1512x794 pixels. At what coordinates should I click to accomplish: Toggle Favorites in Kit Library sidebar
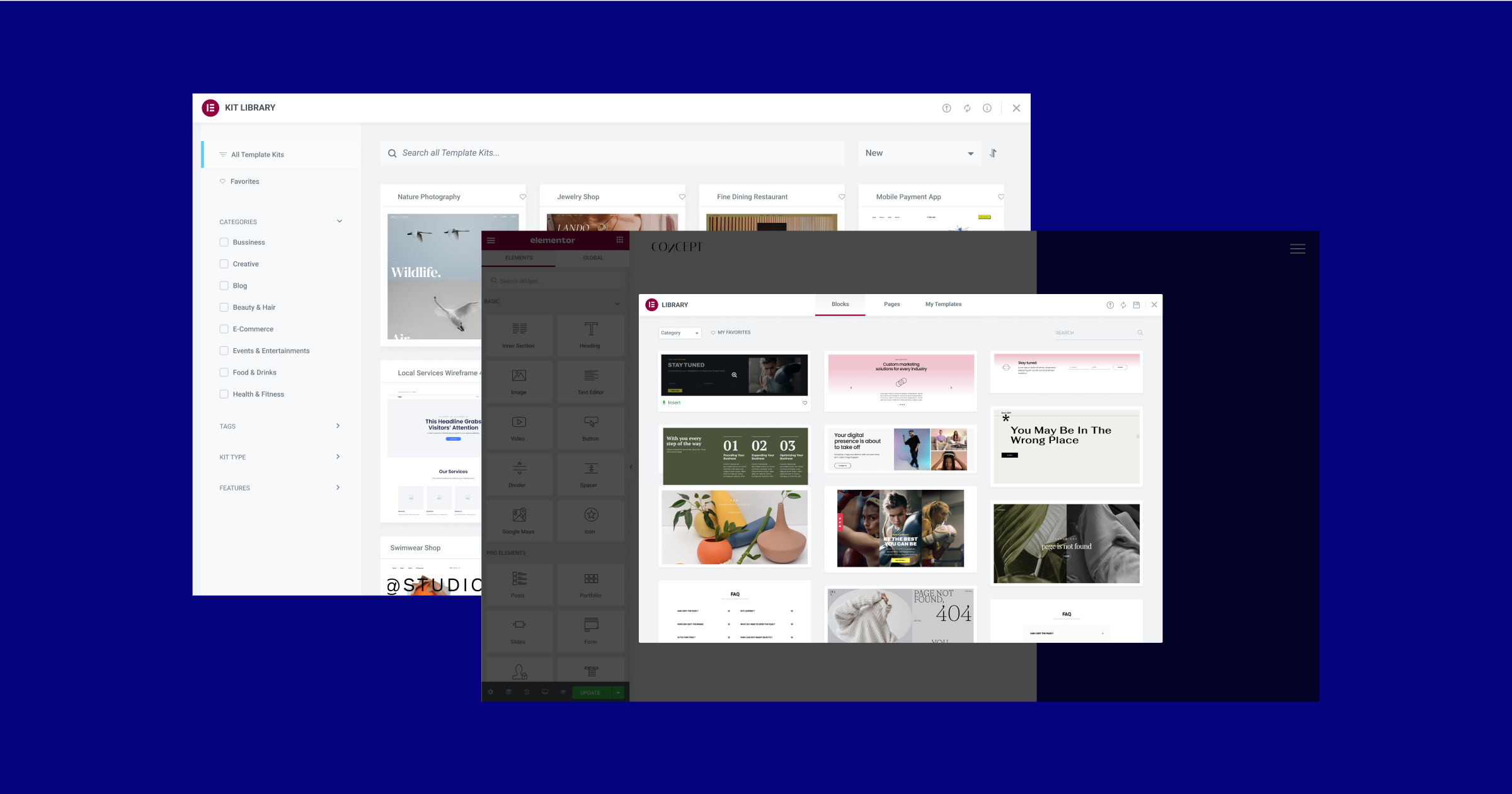tap(244, 181)
